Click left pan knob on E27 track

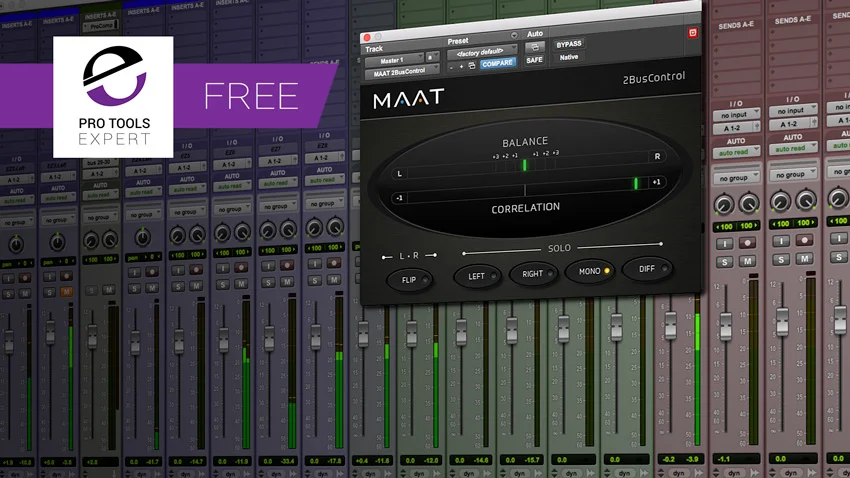268,230
